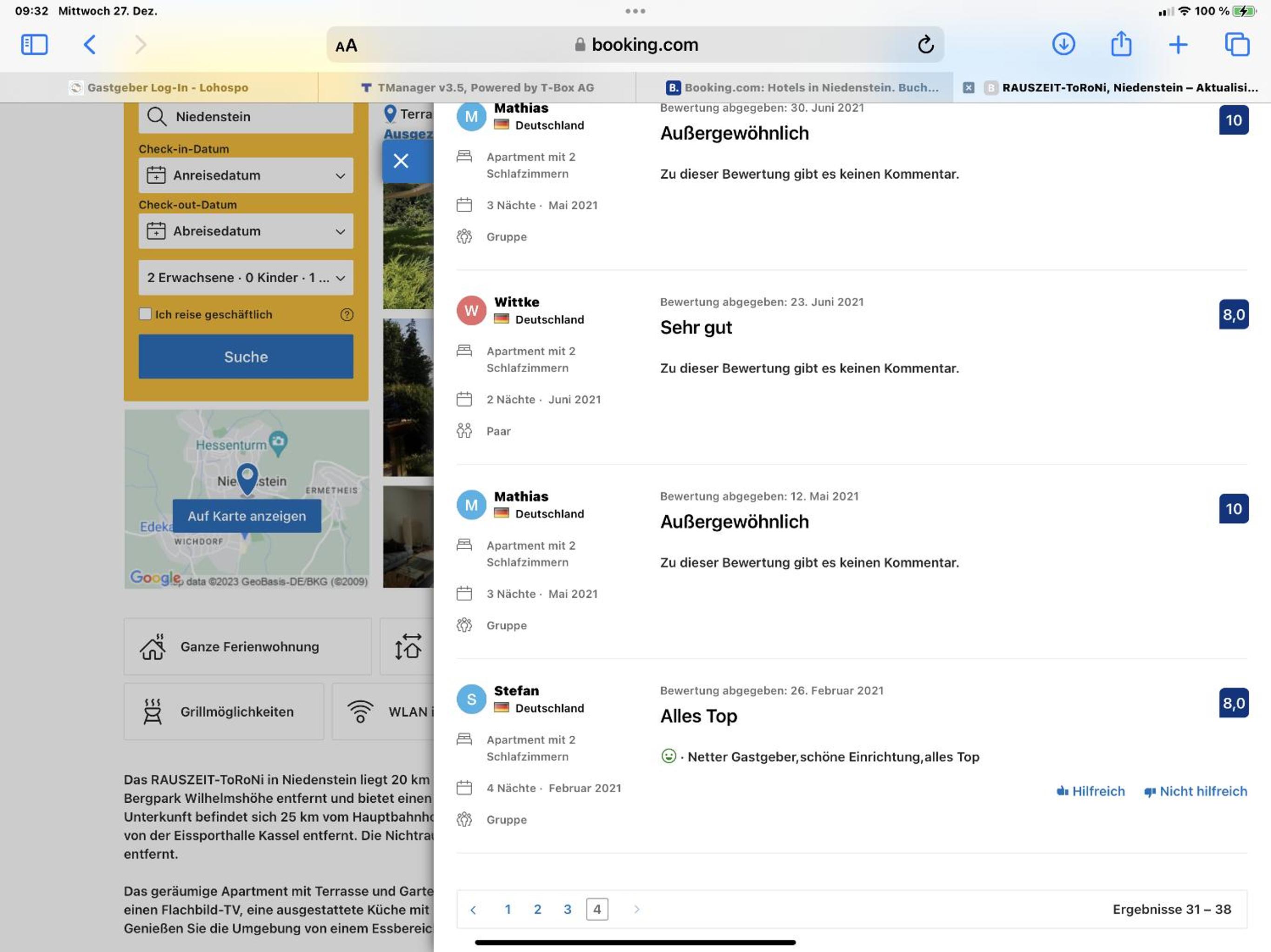This screenshot has width=1271, height=952.
Task: Click the Netter Gastgeber comment text
Action: (x=833, y=757)
